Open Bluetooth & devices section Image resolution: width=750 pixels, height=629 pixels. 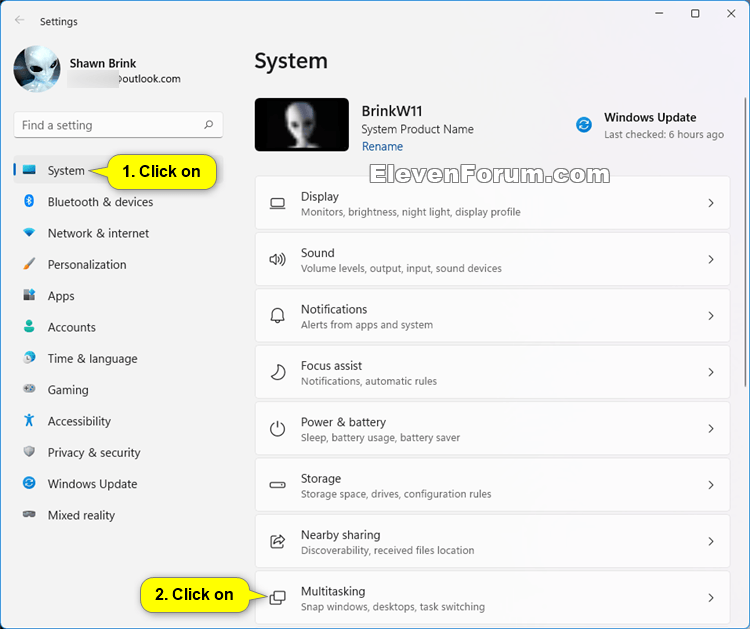(118, 202)
